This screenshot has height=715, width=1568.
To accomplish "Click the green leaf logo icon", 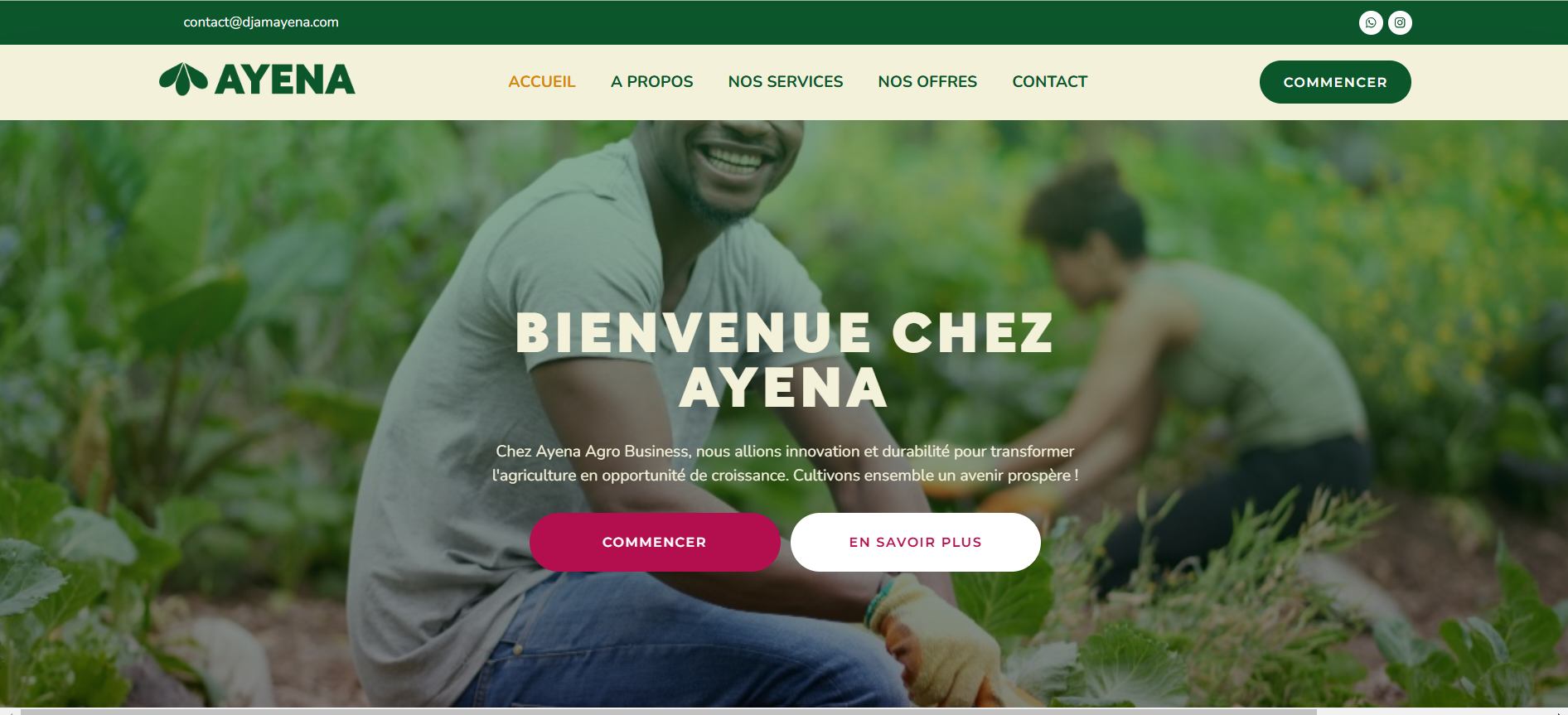I will [x=183, y=80].
